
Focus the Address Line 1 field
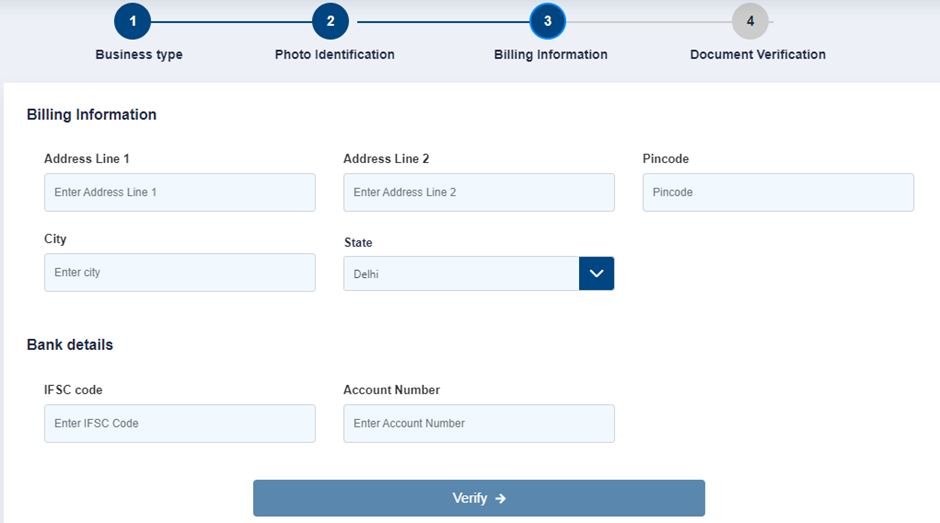(180, 193)
